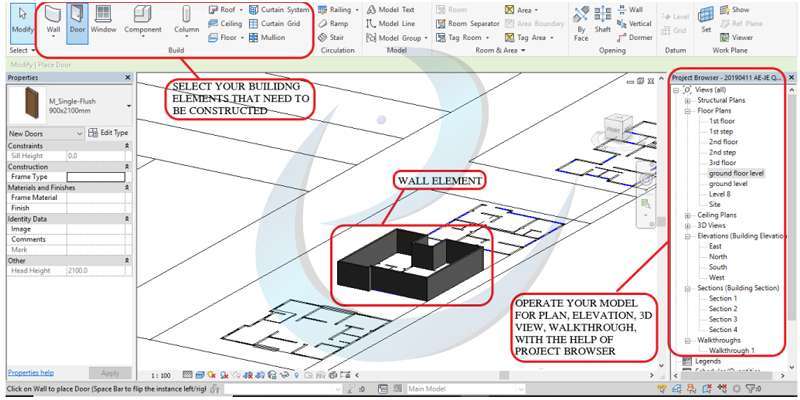The image size is (800, 400).
Task: Activate the Door tool
Action: click(x=77, y=23)
